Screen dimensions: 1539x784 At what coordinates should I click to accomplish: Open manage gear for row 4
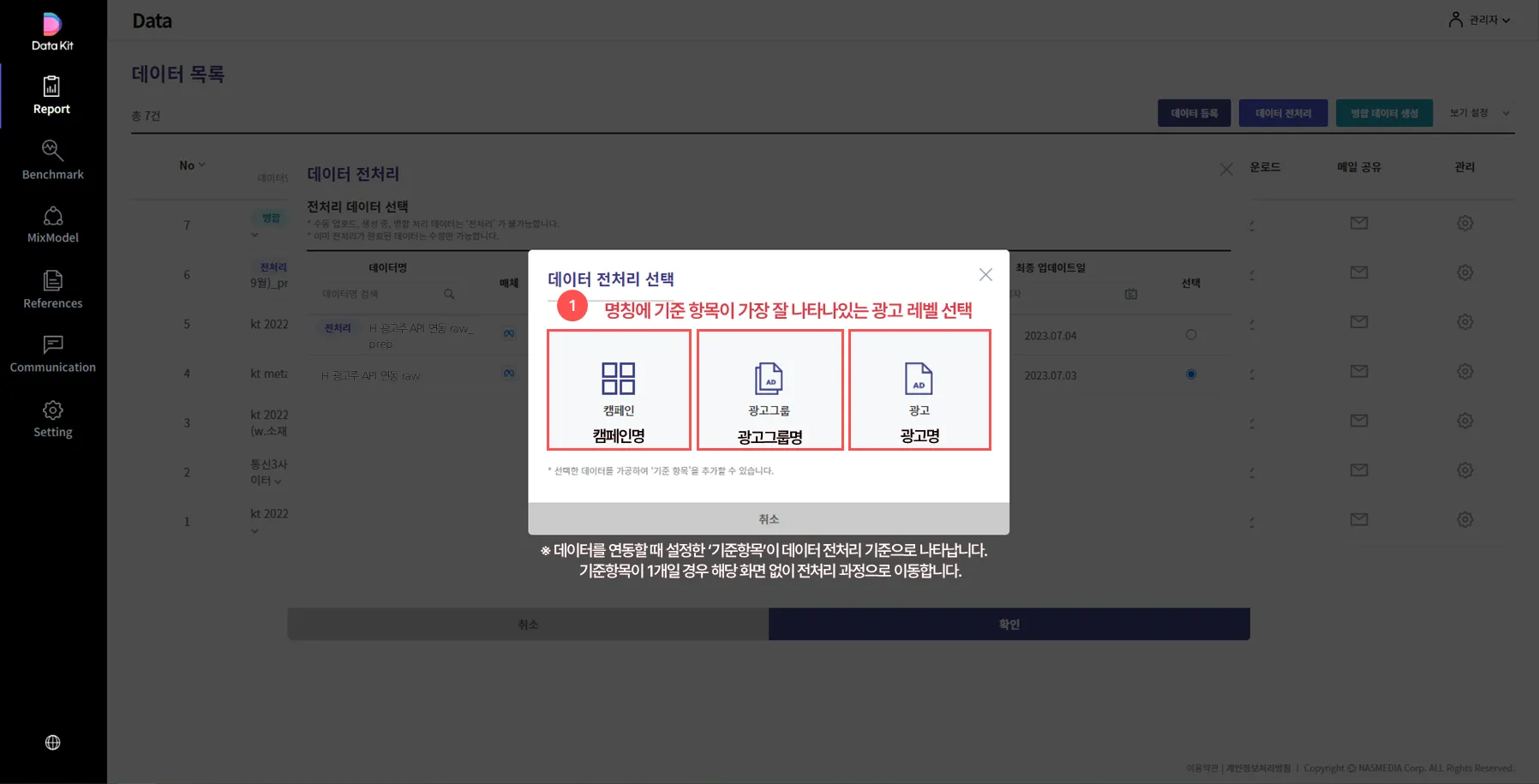1465,371
